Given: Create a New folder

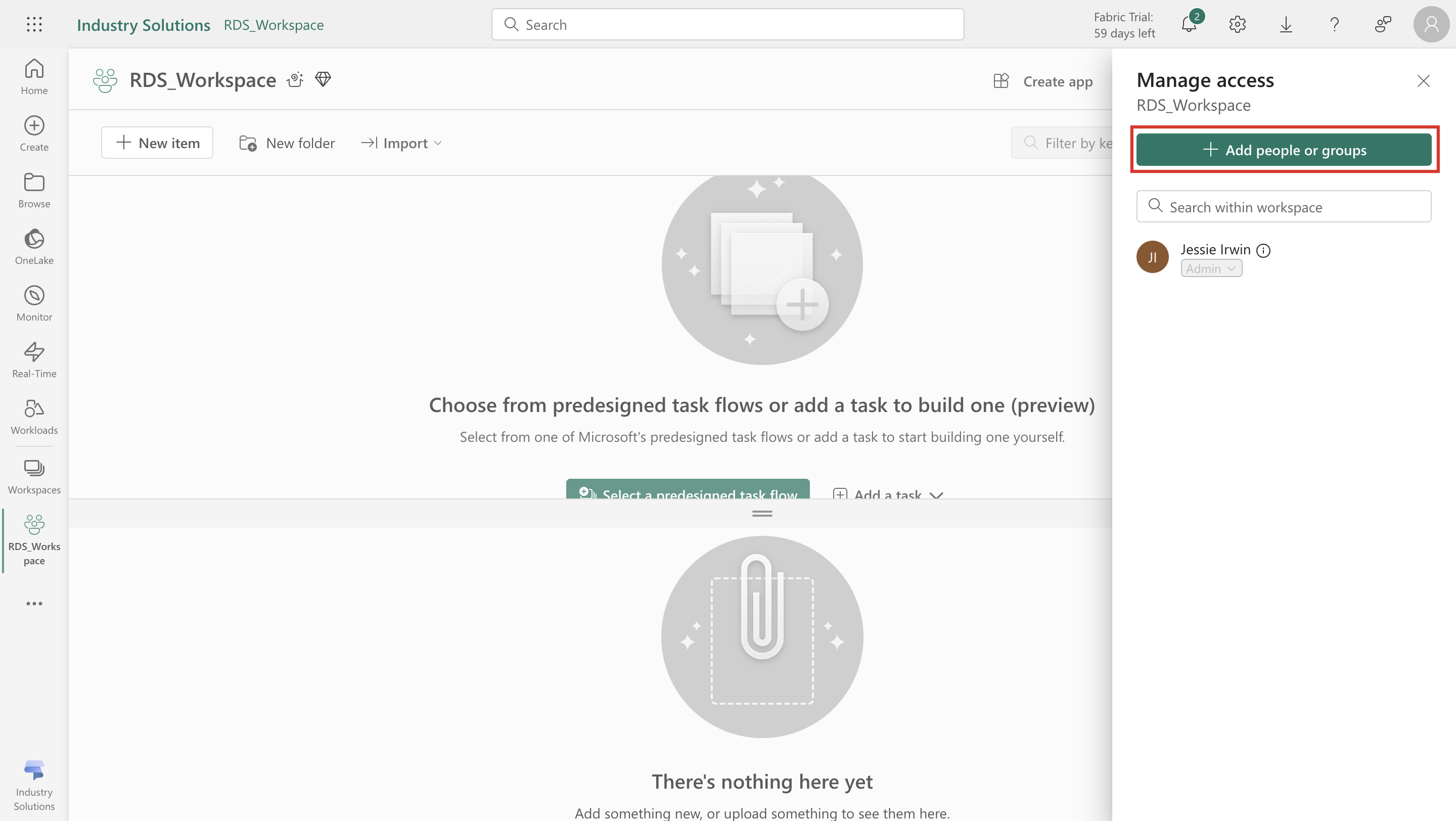Looking at the screenshot, I should (x=287, y=143).
